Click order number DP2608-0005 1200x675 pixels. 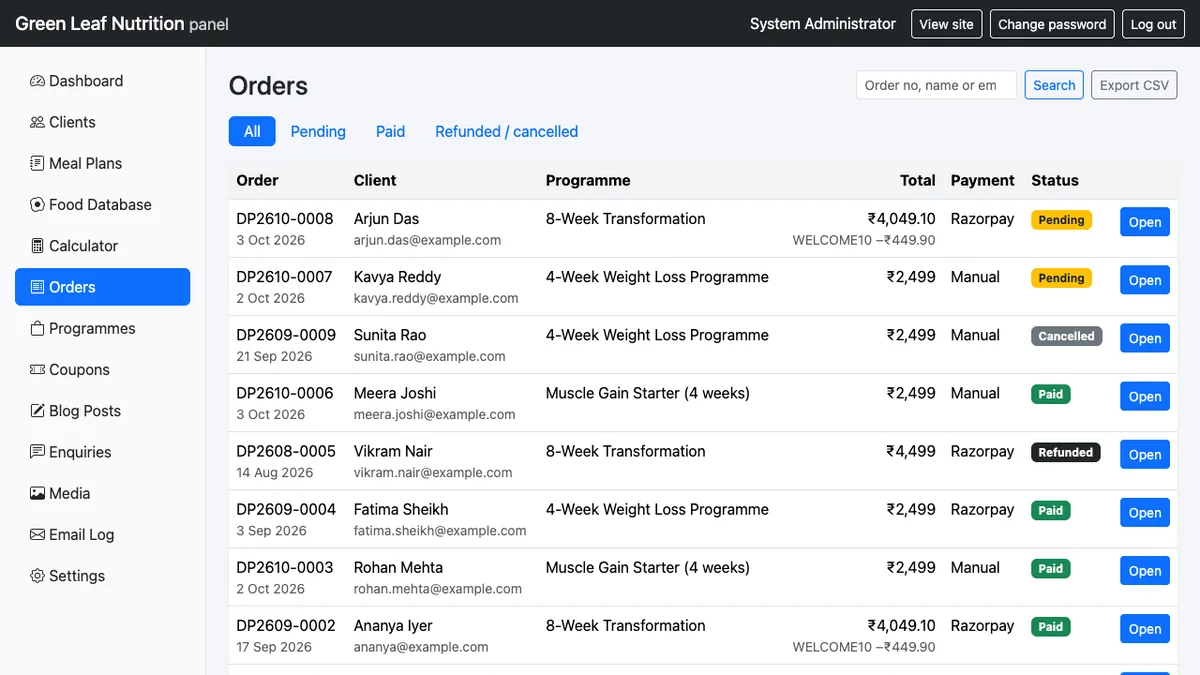(x=286, y=451)
